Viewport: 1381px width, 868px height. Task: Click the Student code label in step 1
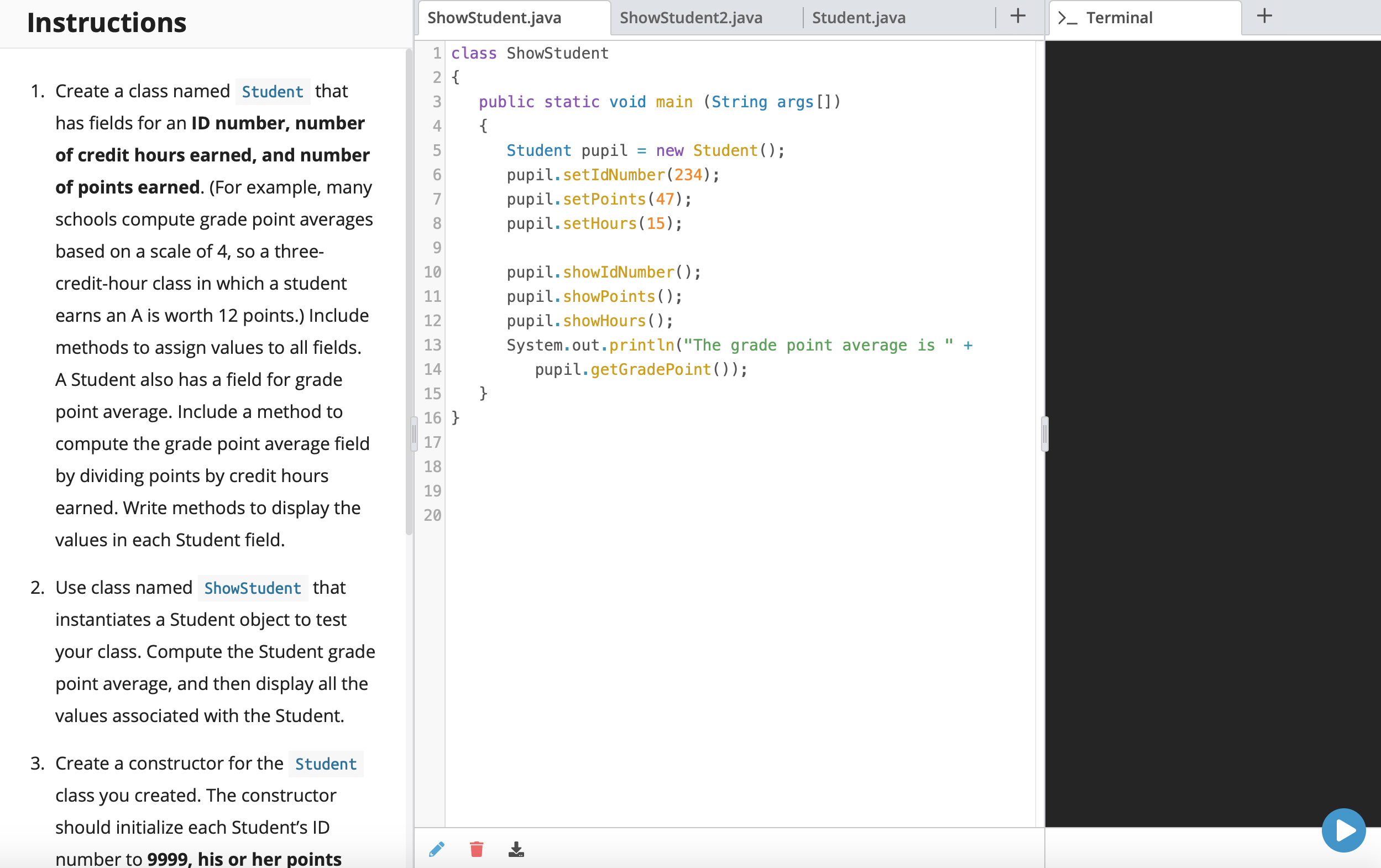272,91
